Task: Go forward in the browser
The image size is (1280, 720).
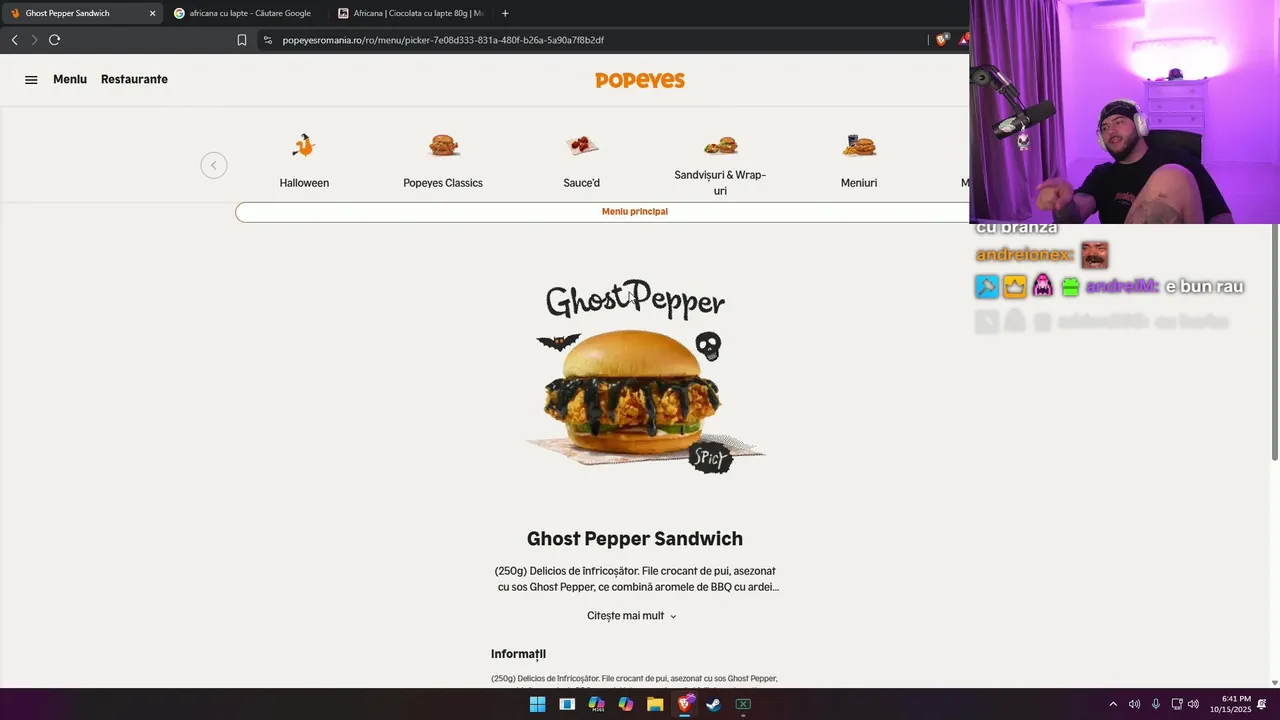Action: [x=34, y=40]
